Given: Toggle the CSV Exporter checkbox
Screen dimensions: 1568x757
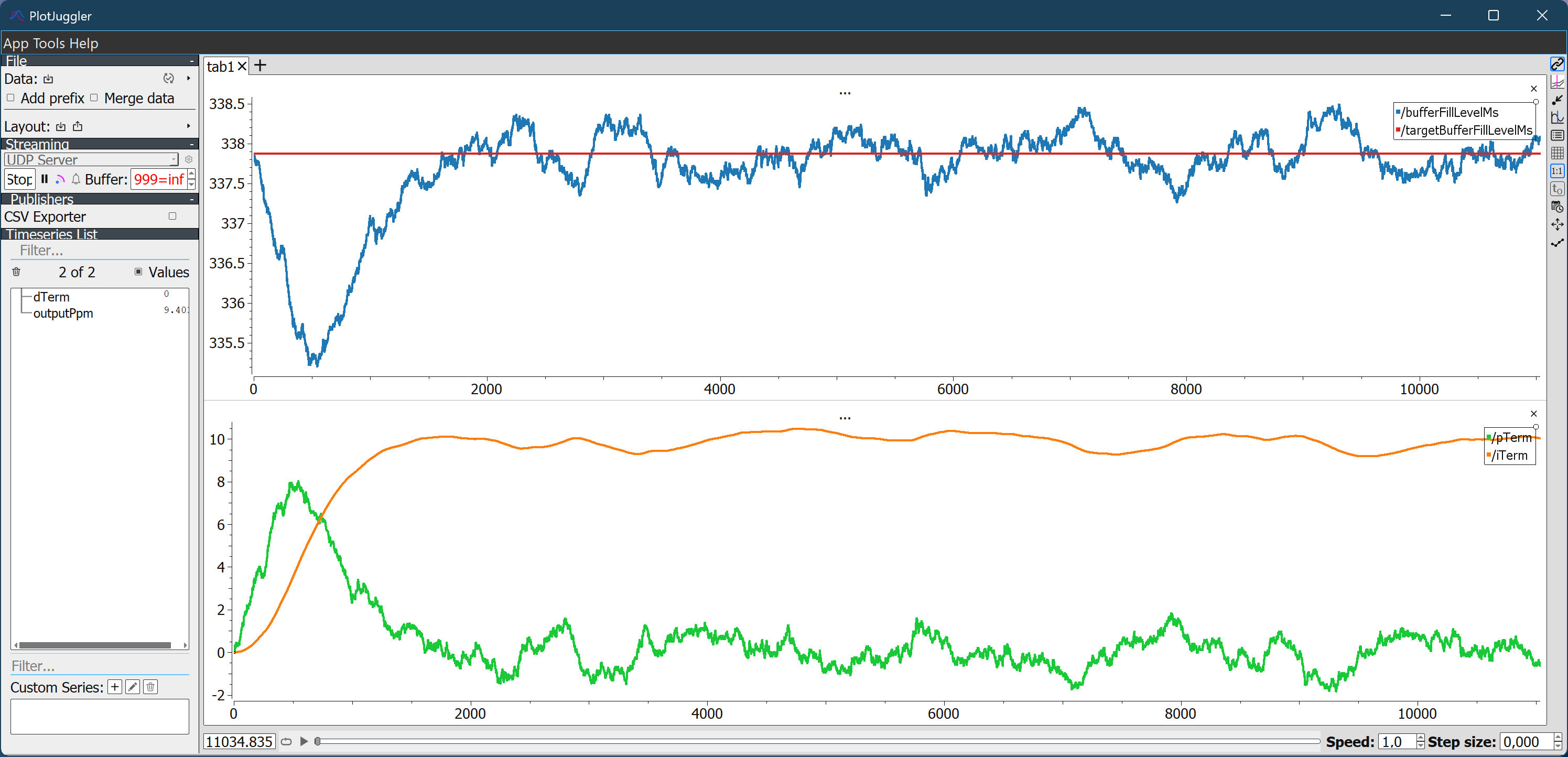Looking at the screenshot, I should click(172, 216).
